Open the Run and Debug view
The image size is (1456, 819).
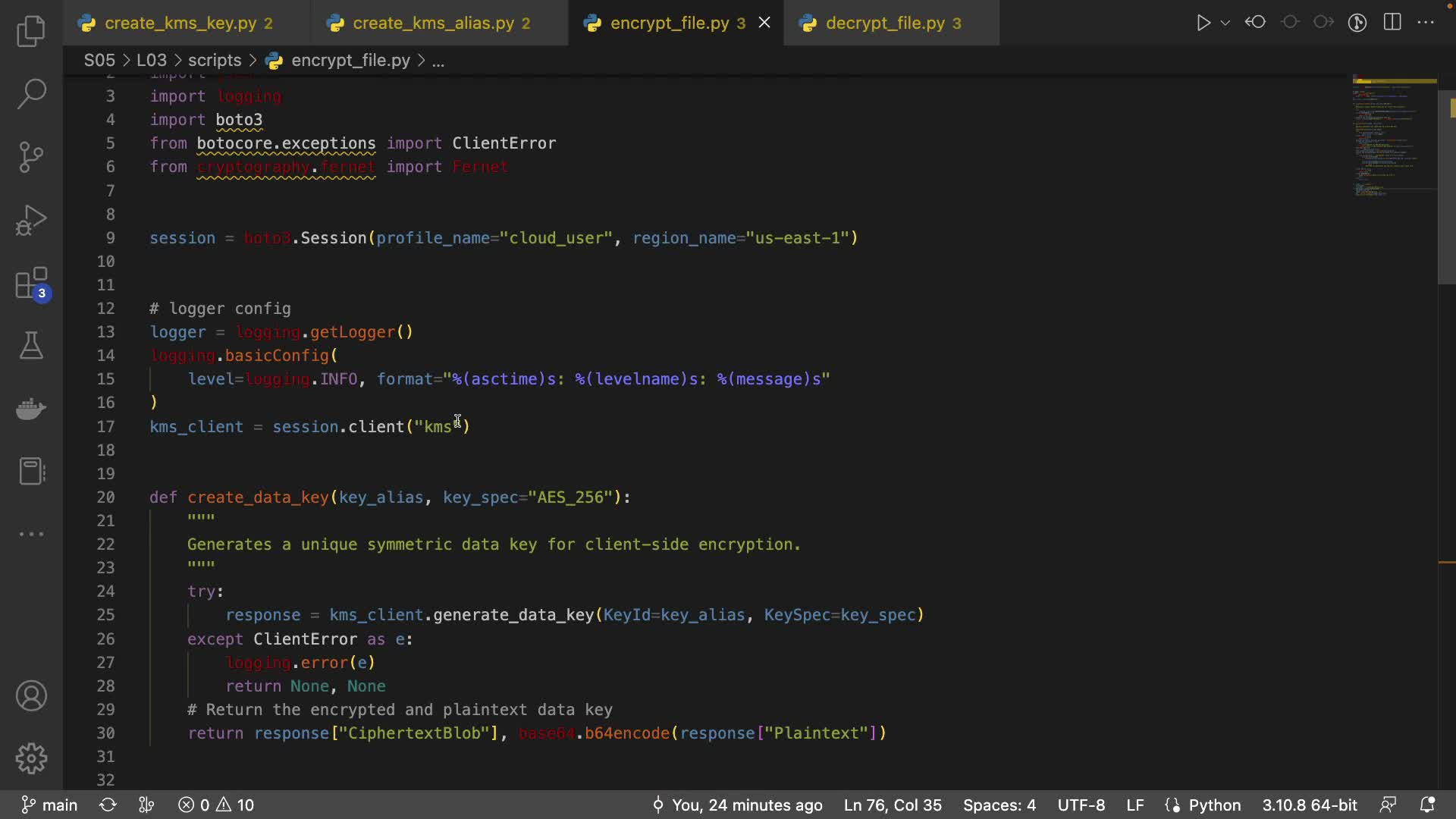point(31,221)
